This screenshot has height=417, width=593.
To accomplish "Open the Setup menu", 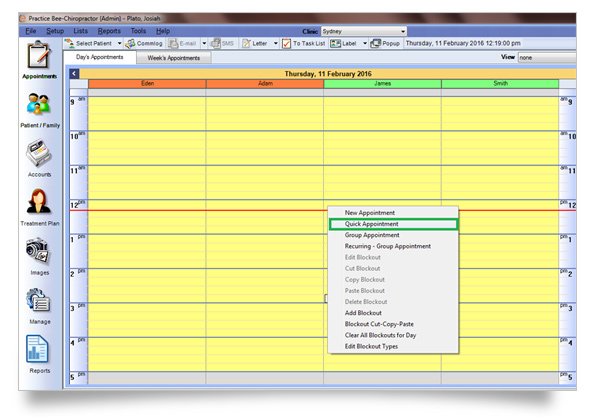I will 55,31.
